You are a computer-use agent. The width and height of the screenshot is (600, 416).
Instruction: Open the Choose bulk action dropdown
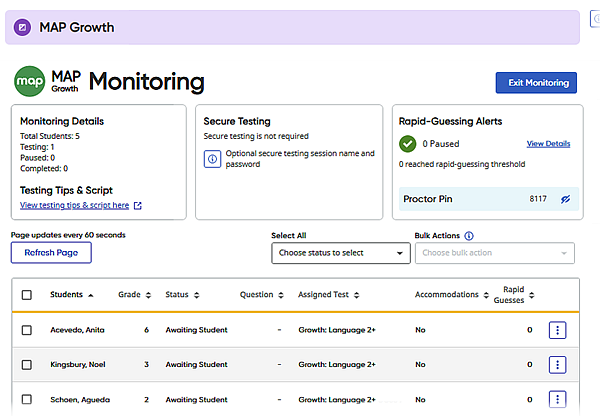coord(494,253)
